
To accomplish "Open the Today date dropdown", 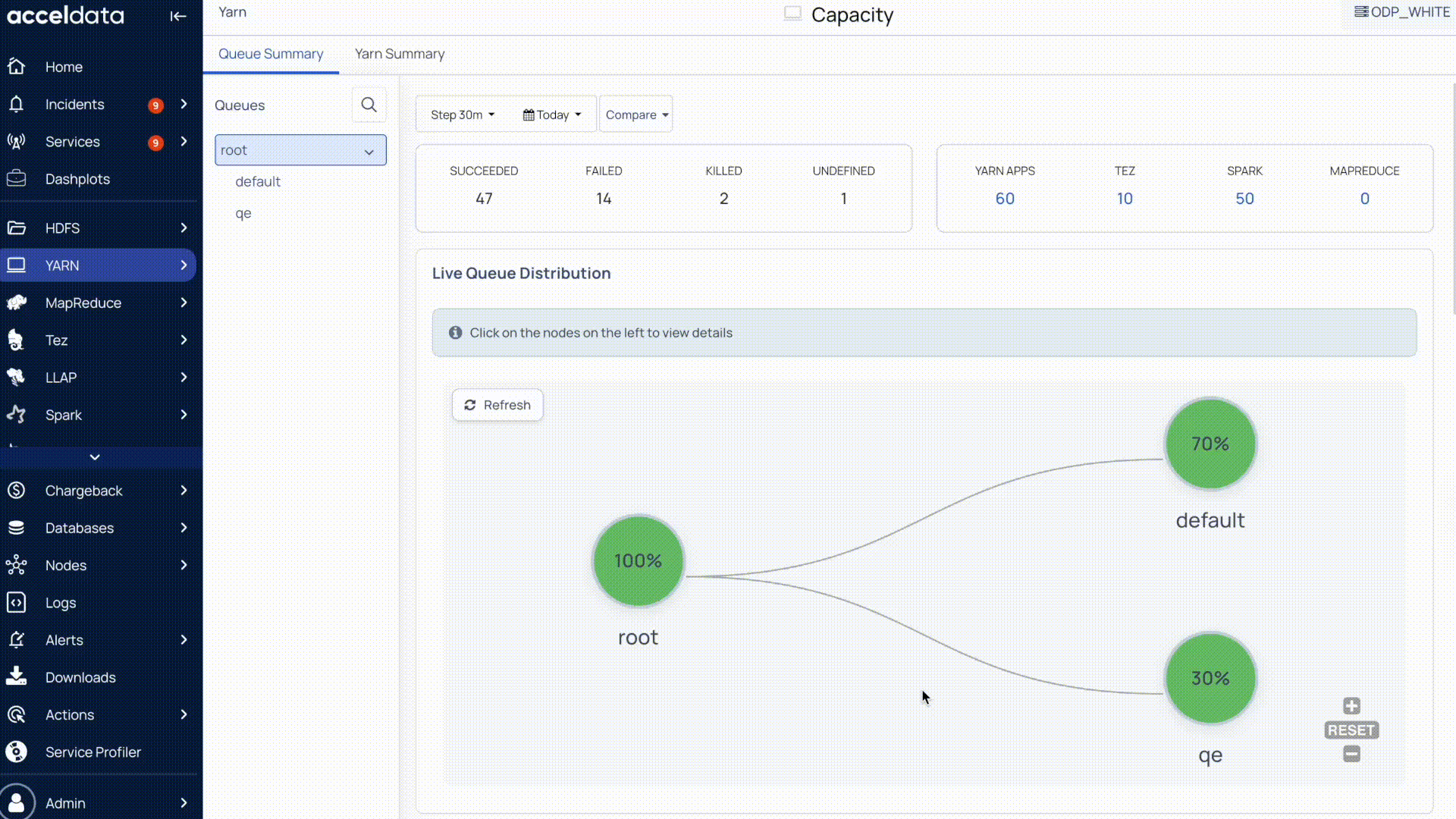I will pyautogui.click(x=551, y=115).
